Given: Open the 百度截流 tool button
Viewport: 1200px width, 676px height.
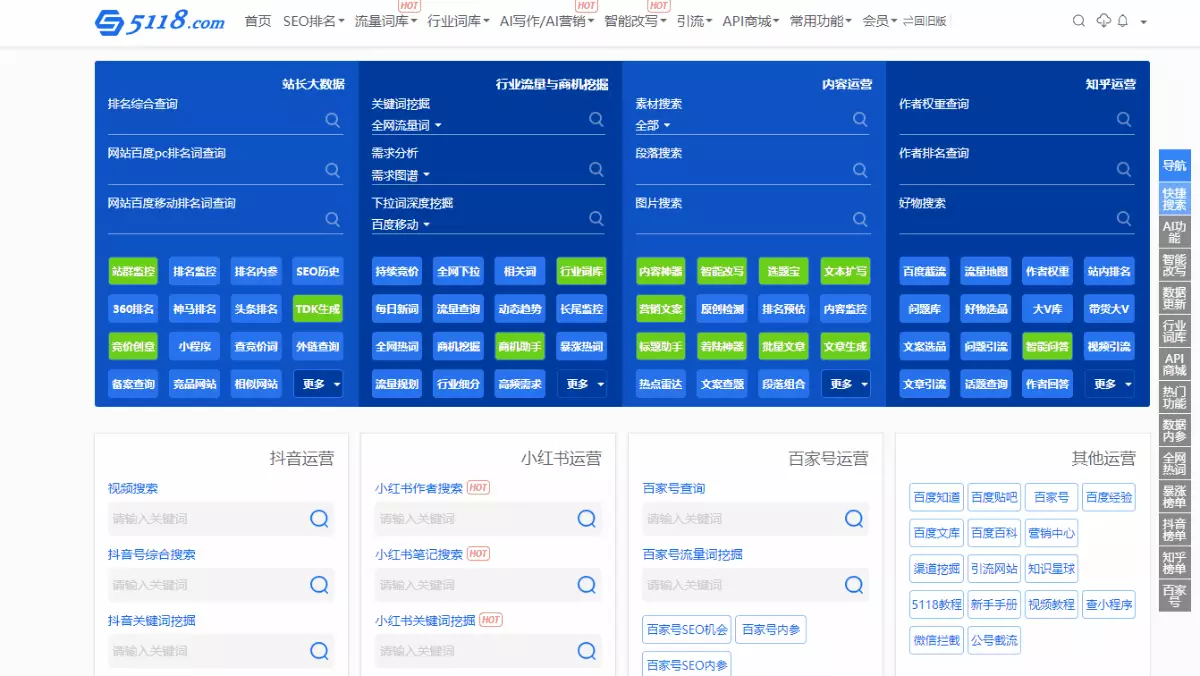Looking at the screenshot, I should (x=924, y=271).
